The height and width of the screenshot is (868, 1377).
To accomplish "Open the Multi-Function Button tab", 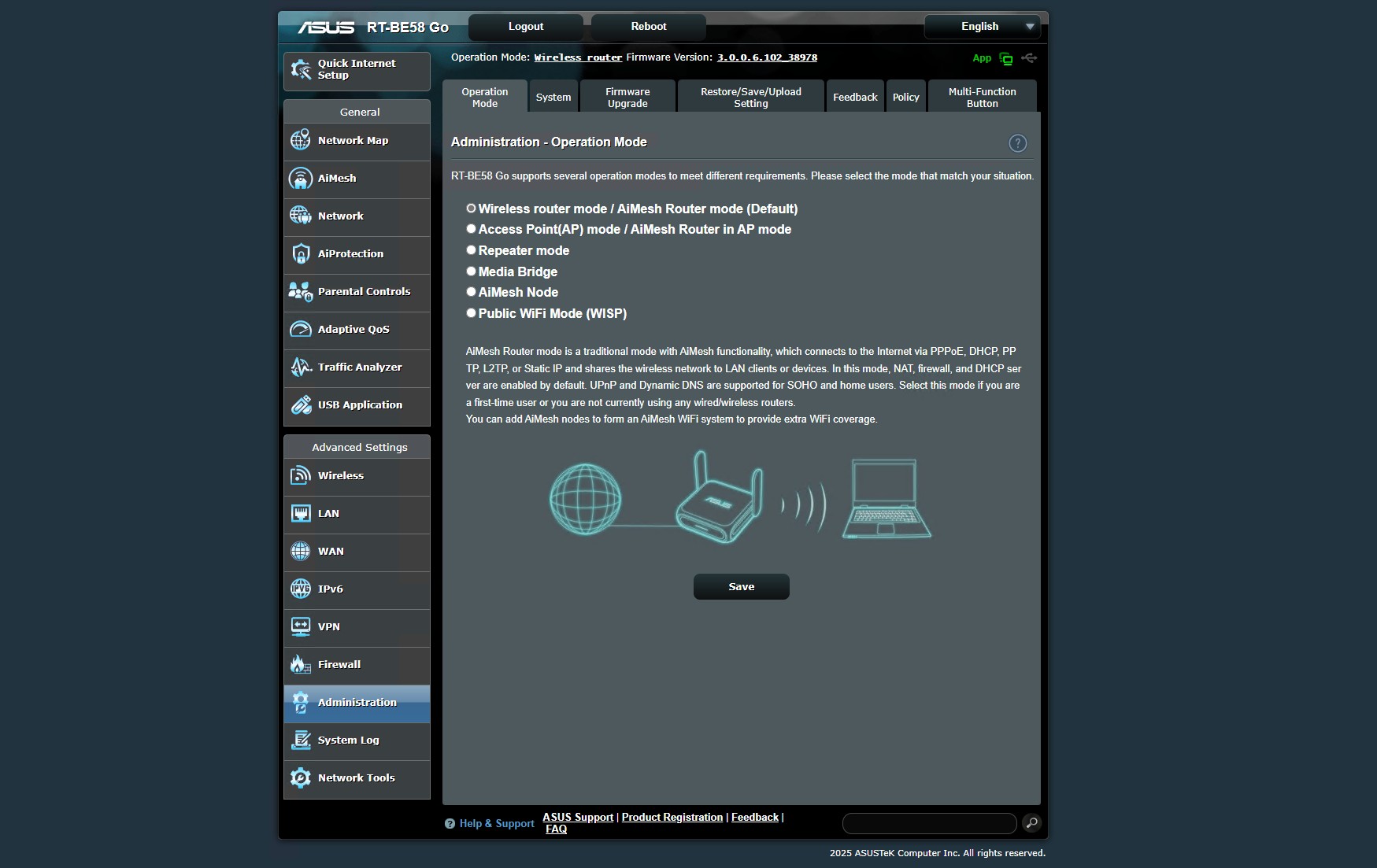I will pyautogui.click(x=982, y=98).
